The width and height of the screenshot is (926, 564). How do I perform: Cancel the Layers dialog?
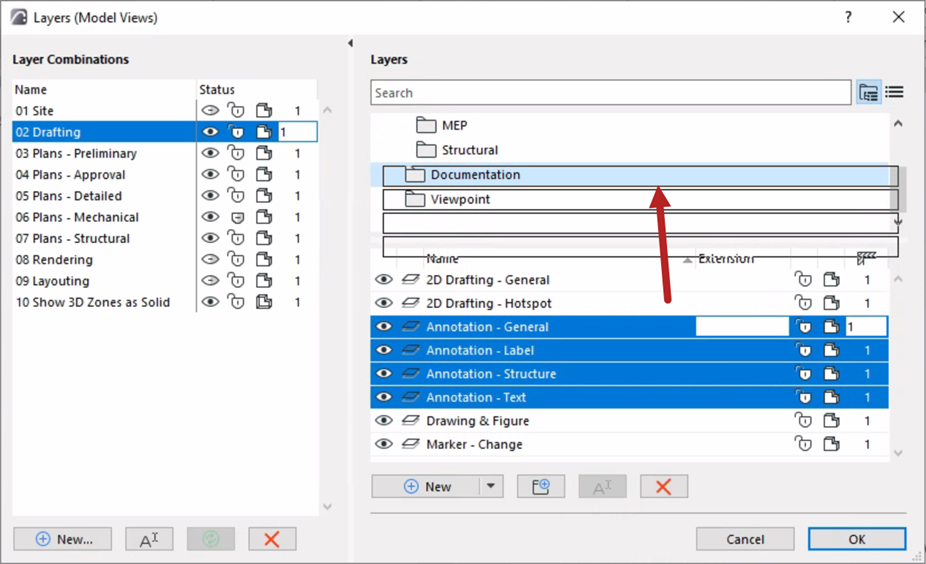pyautogui.click(x=745, y=539)
